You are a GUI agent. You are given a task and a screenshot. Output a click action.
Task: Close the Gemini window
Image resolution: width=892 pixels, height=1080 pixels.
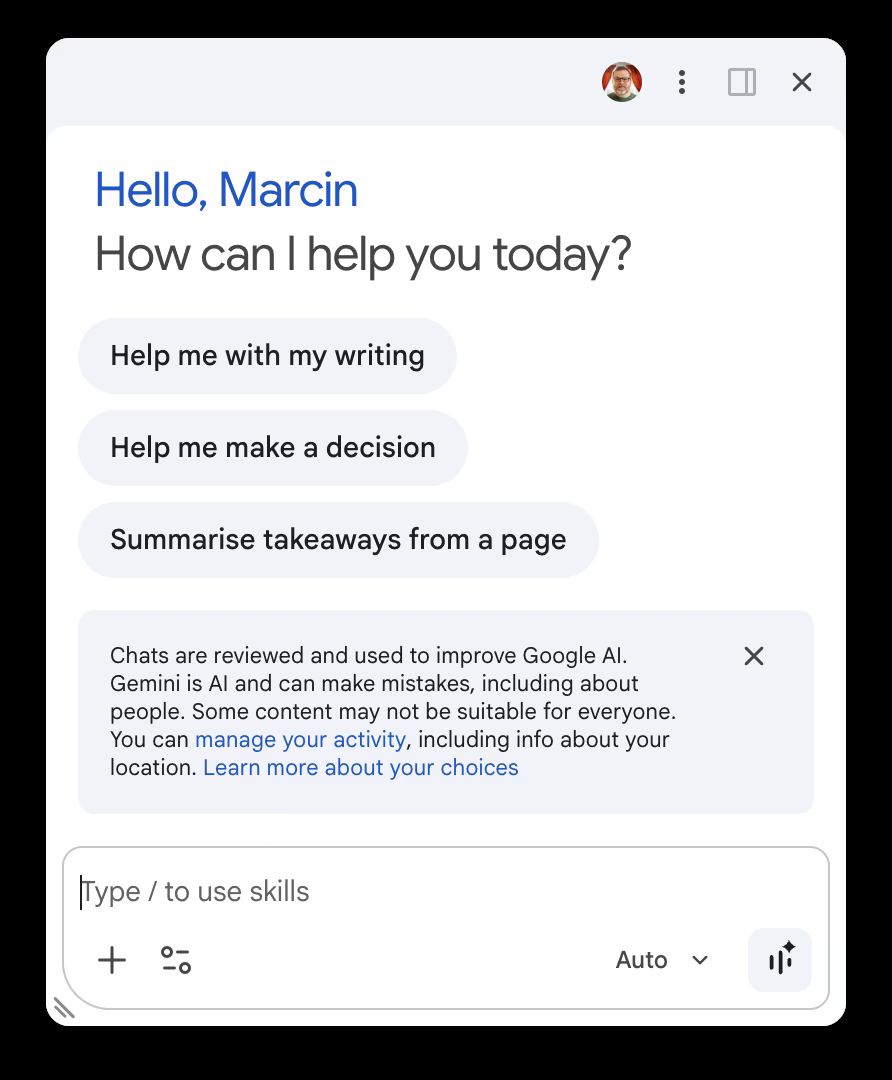click(802, 82)
